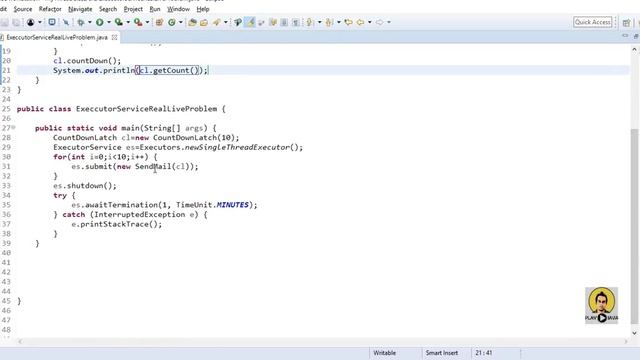Click the green Run button icon

100,22
